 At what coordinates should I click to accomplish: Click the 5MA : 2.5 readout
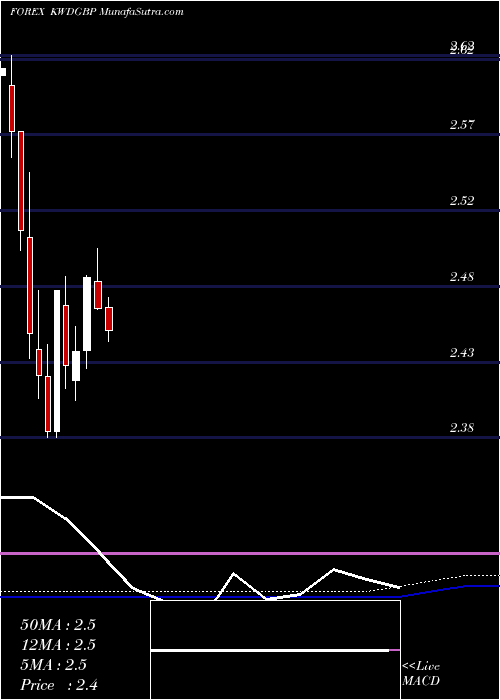pos(54,665)
